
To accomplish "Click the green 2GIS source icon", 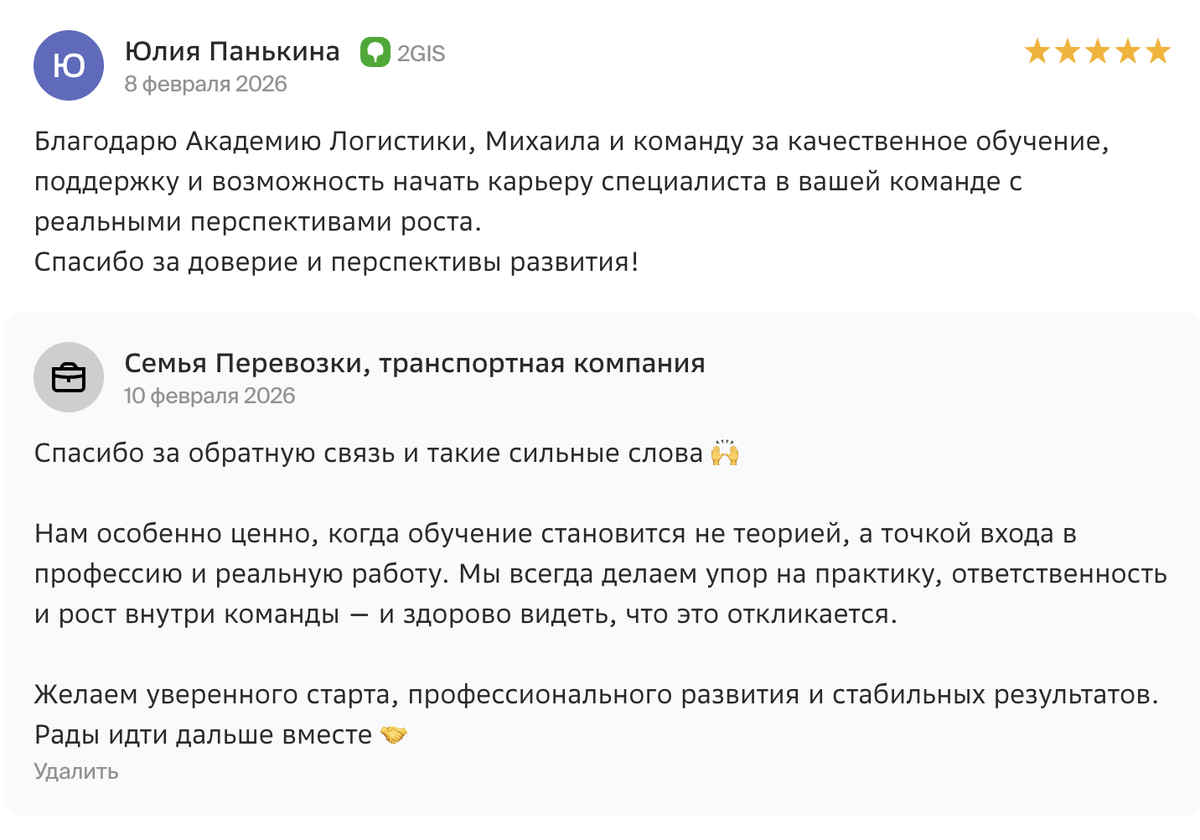I will 375,54.
